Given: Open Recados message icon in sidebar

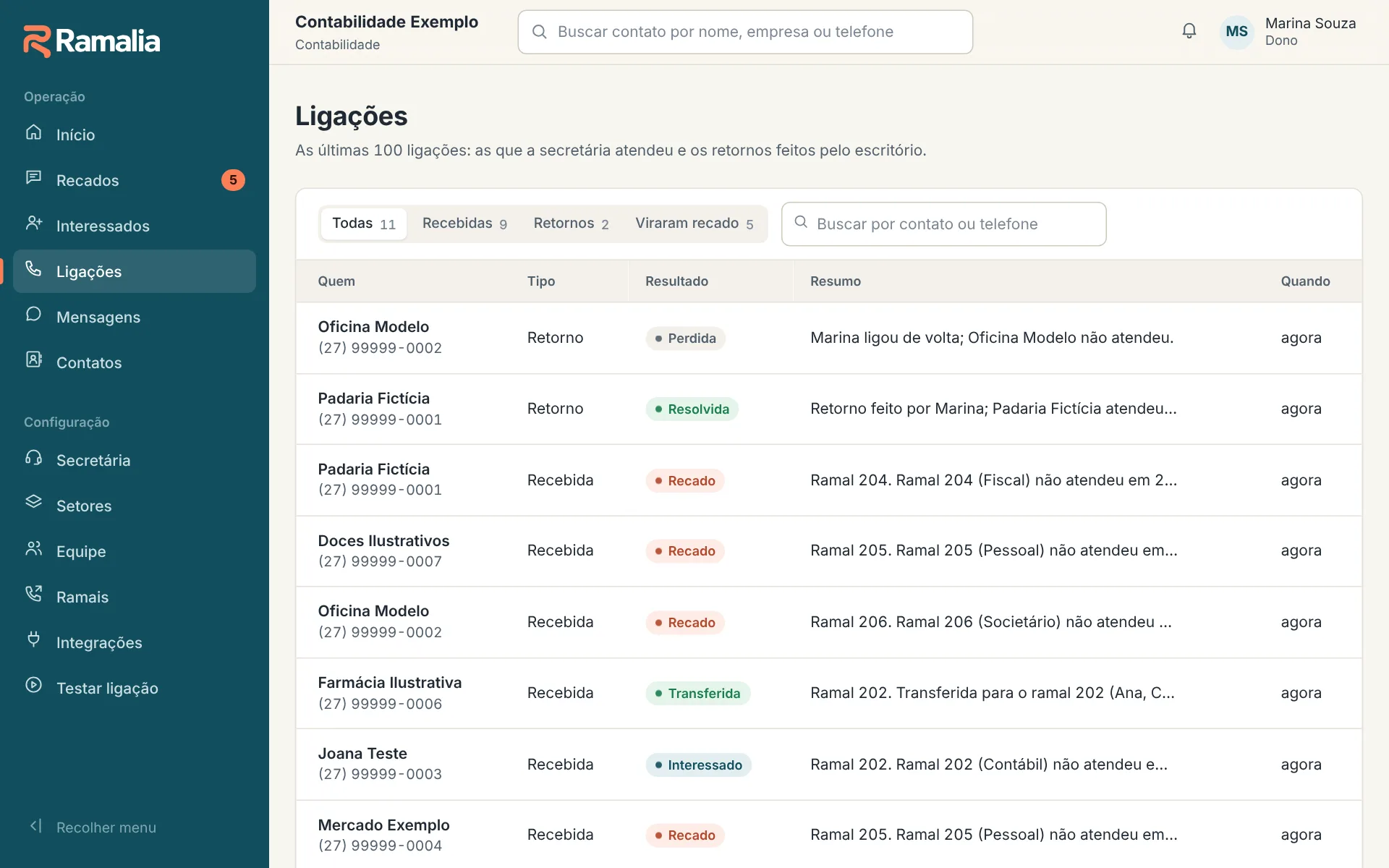Looking at the screenshot, I should pos(33,178).
